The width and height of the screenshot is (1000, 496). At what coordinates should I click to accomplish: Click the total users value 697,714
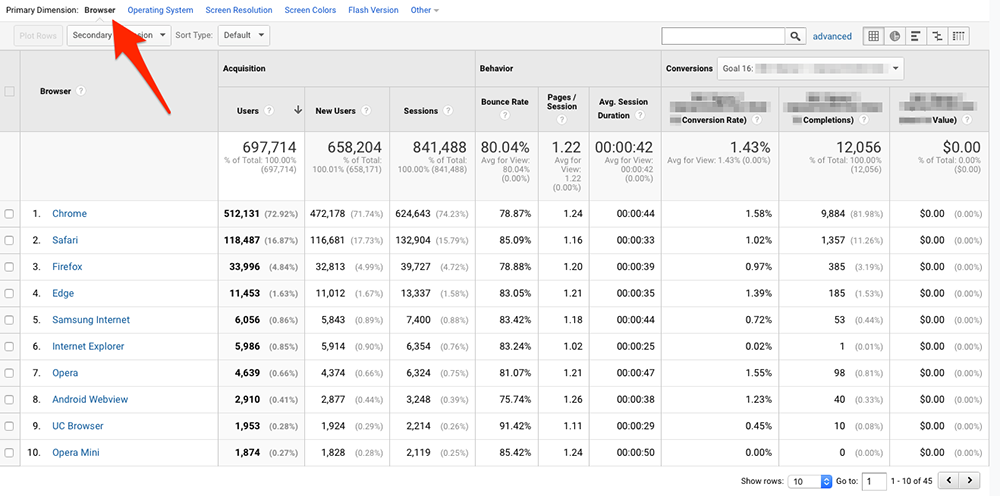click(269, 148)
